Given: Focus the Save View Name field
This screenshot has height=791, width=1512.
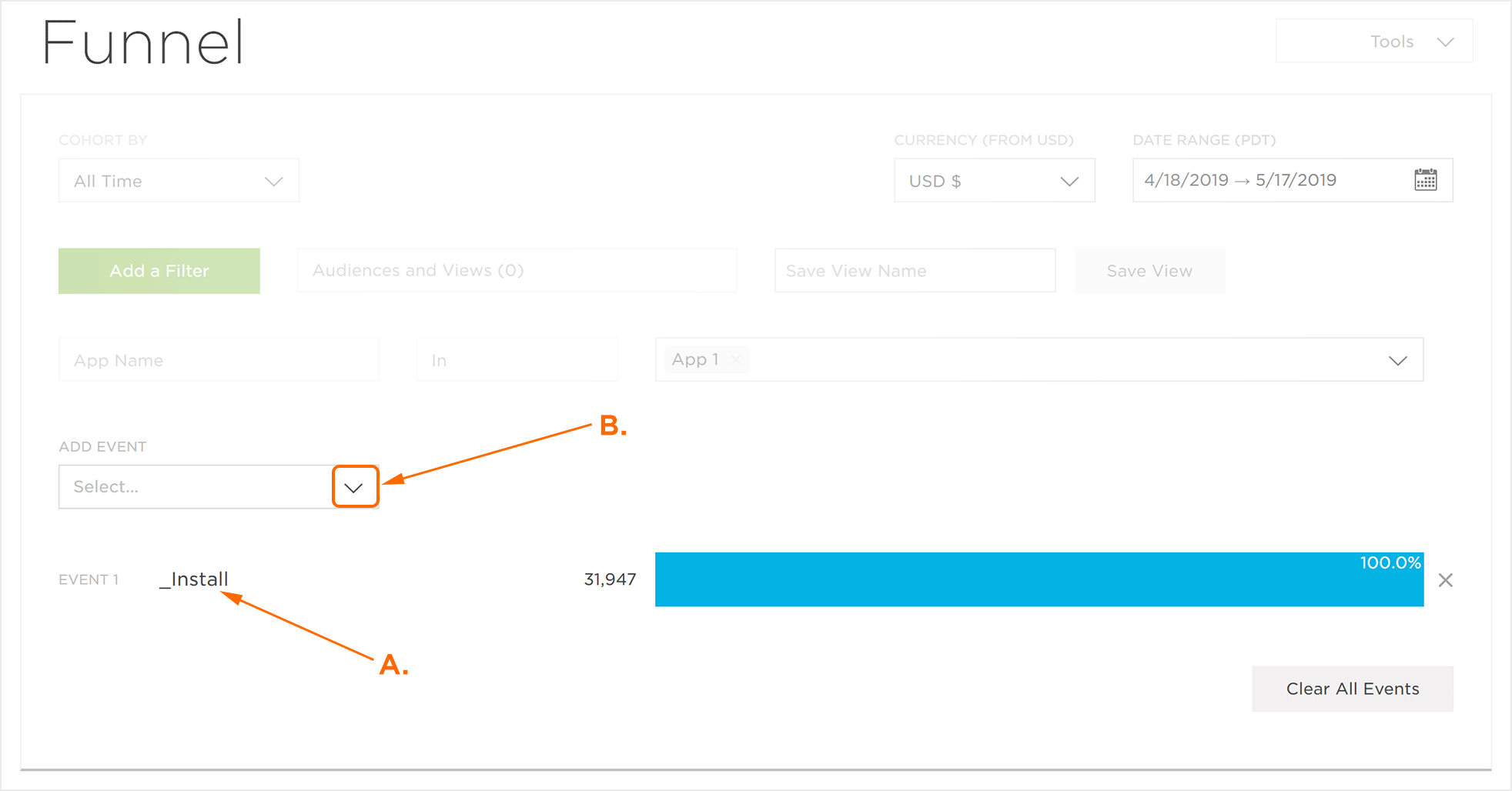Looking at the screenshot, I should pos(914,271).
